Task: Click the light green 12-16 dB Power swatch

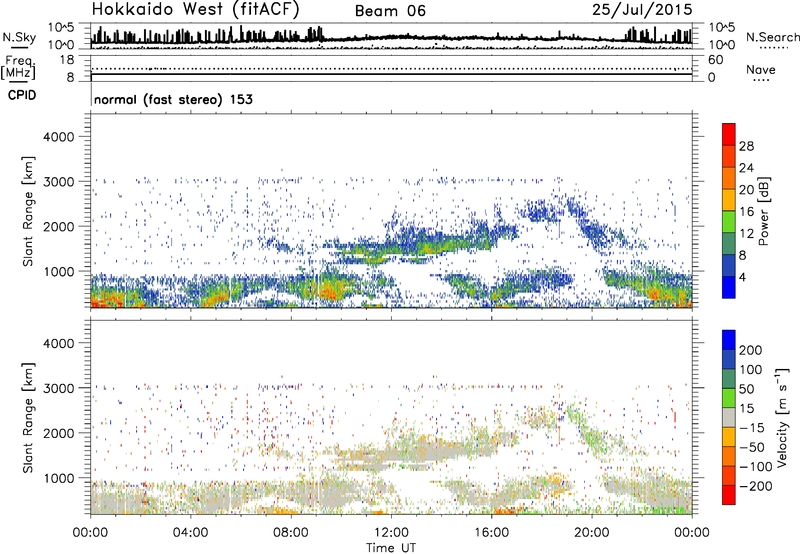Action: coord(729,222)
